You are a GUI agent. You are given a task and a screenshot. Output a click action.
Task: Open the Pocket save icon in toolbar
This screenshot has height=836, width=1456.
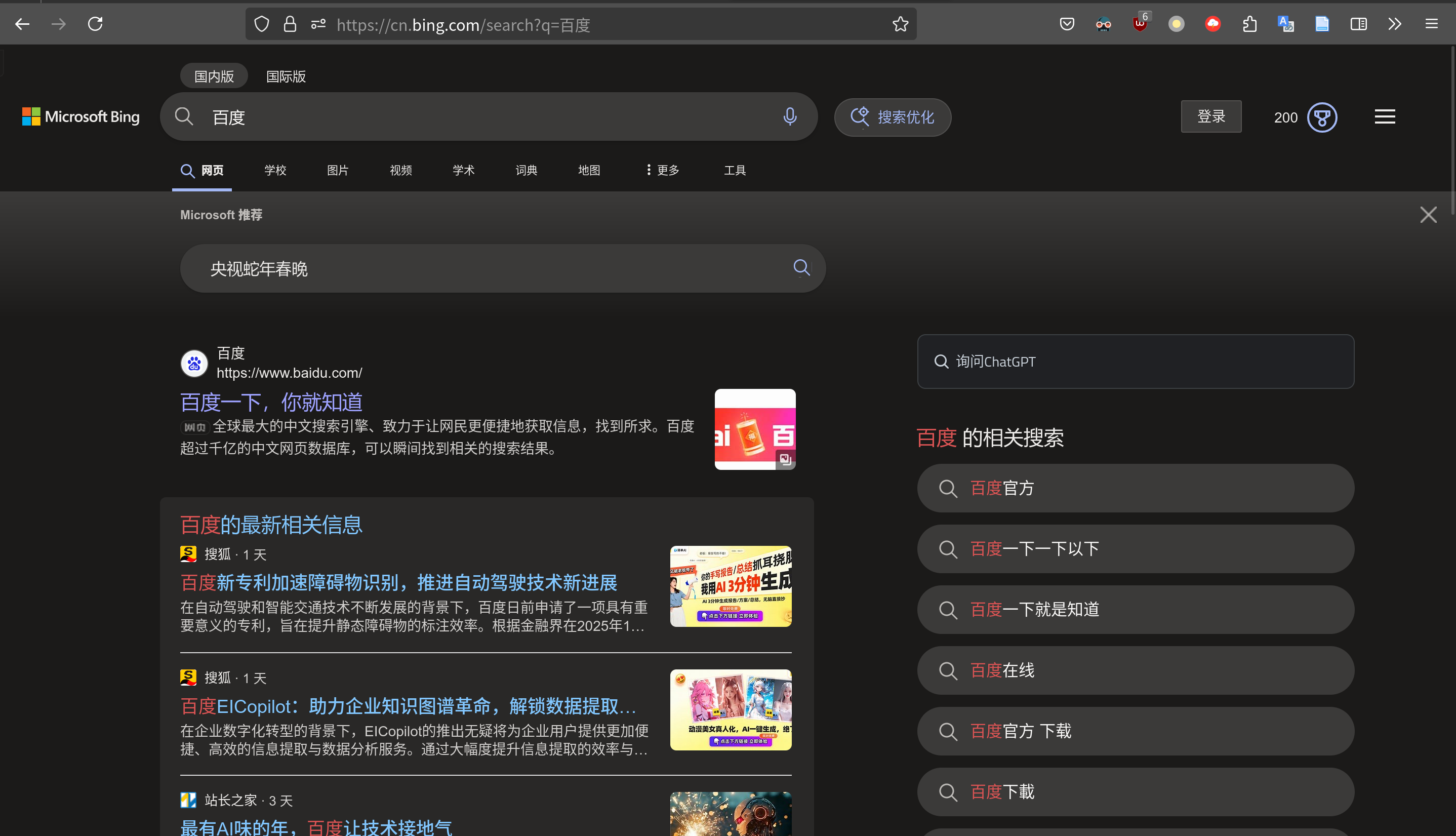1067,24
